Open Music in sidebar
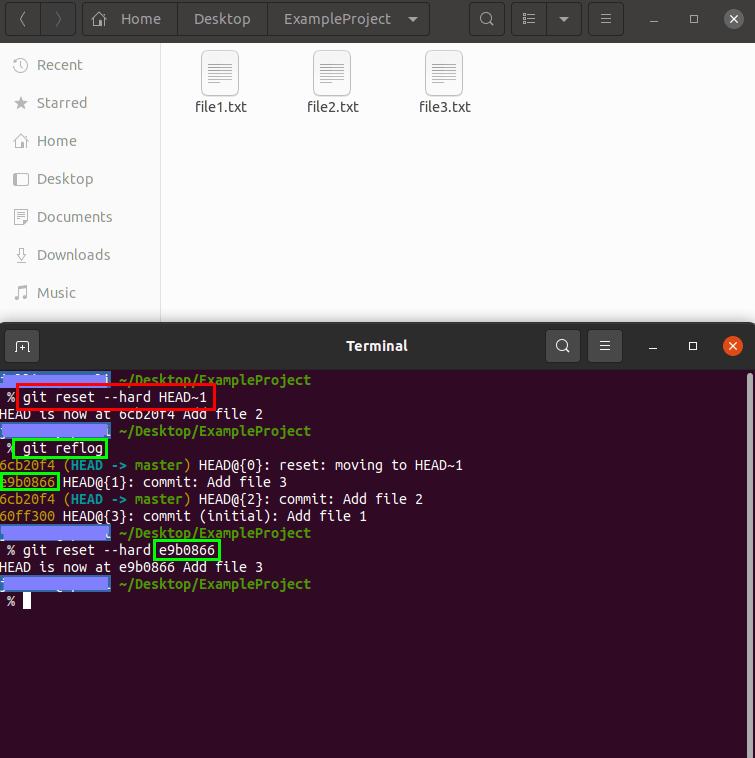 (x=80, y=293)
